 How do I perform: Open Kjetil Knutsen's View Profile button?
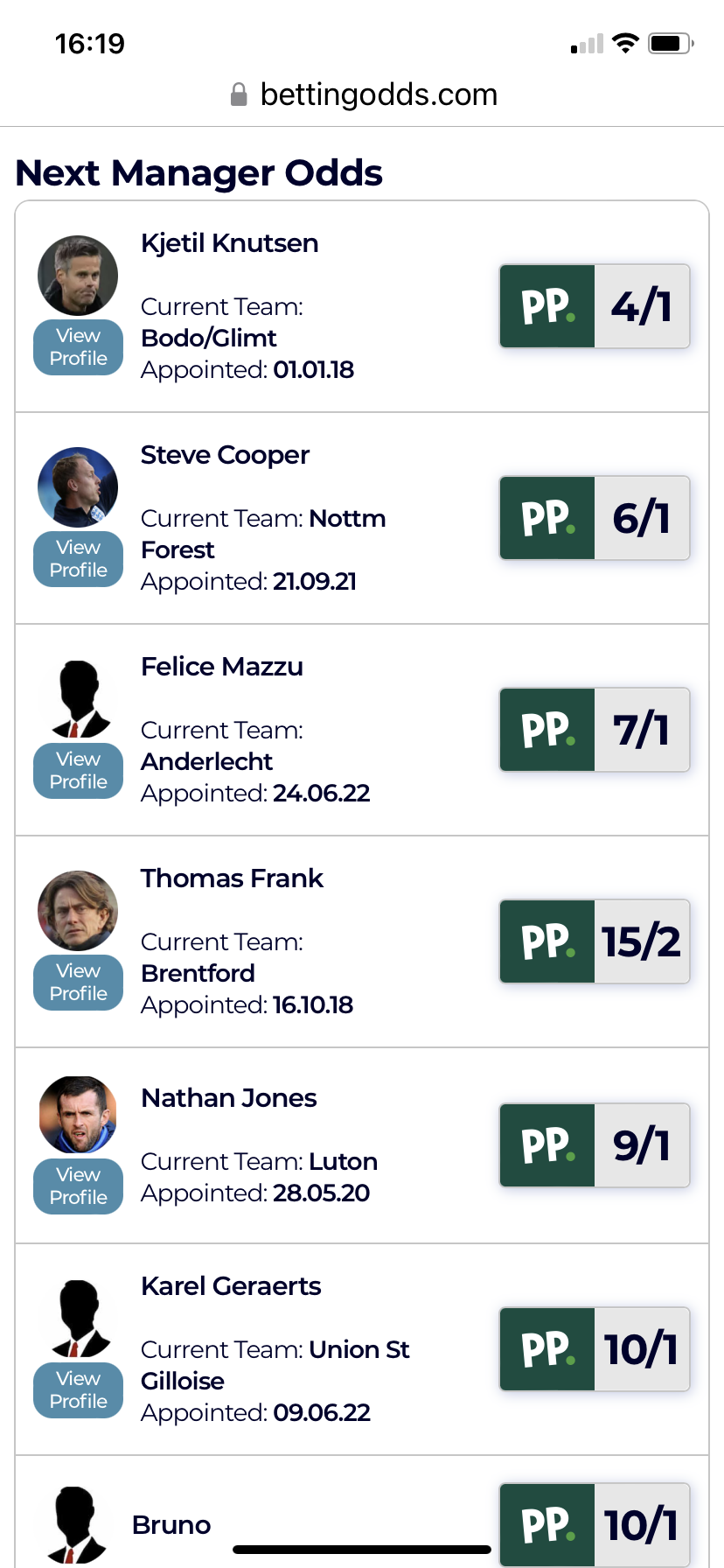pyautogui.click(x=79, y=347)
